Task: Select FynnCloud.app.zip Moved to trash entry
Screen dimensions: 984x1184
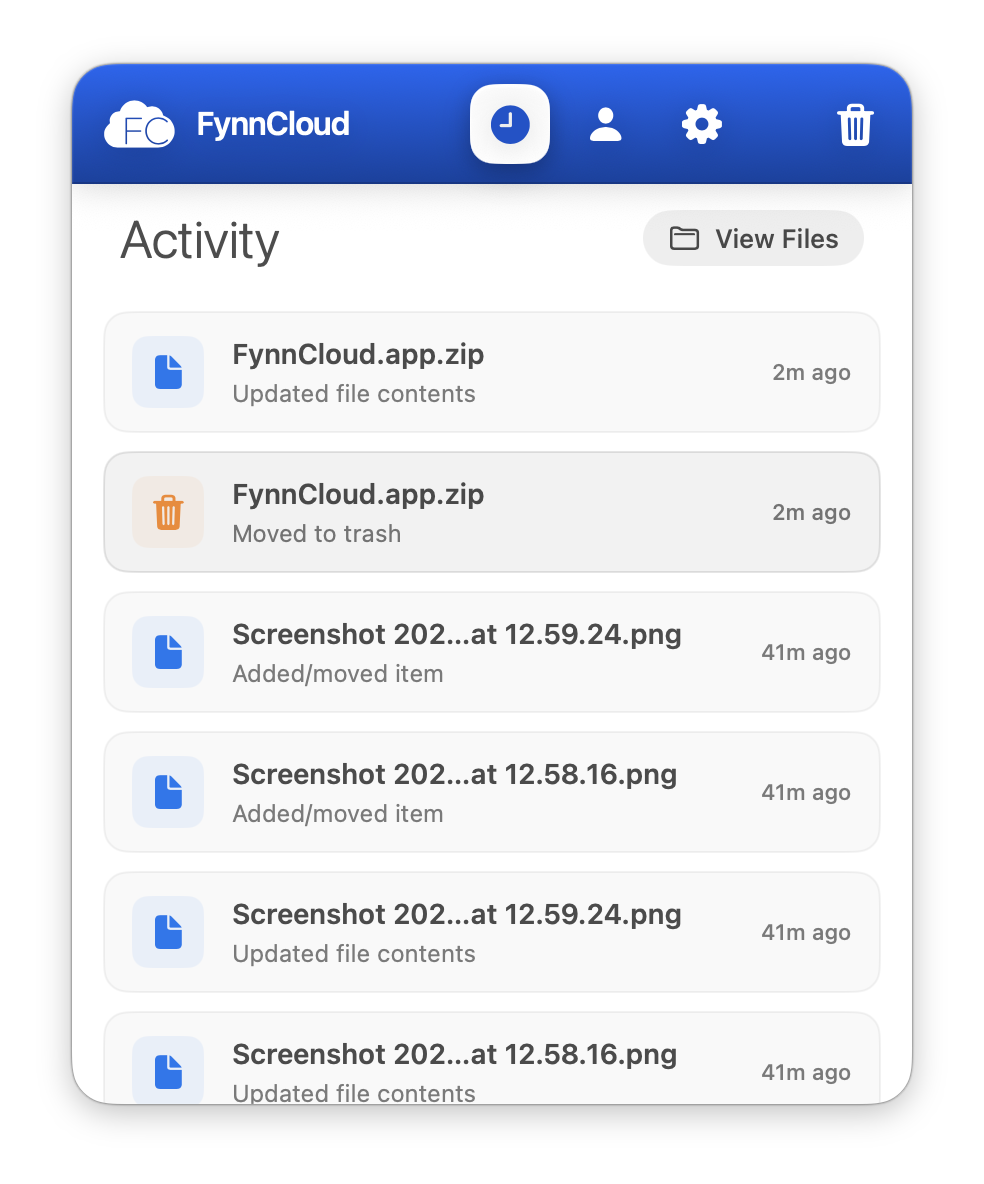Action: (492, 512)
